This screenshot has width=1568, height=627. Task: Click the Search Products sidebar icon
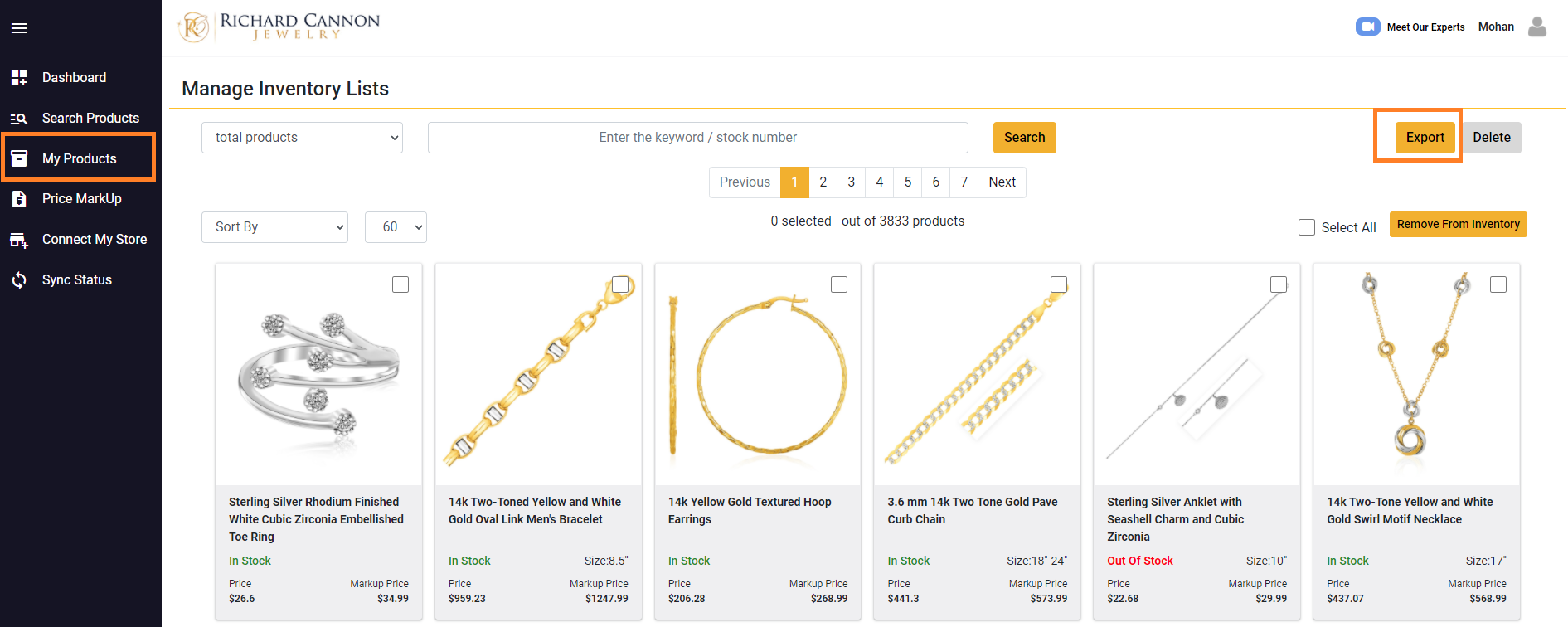(19, 119)
